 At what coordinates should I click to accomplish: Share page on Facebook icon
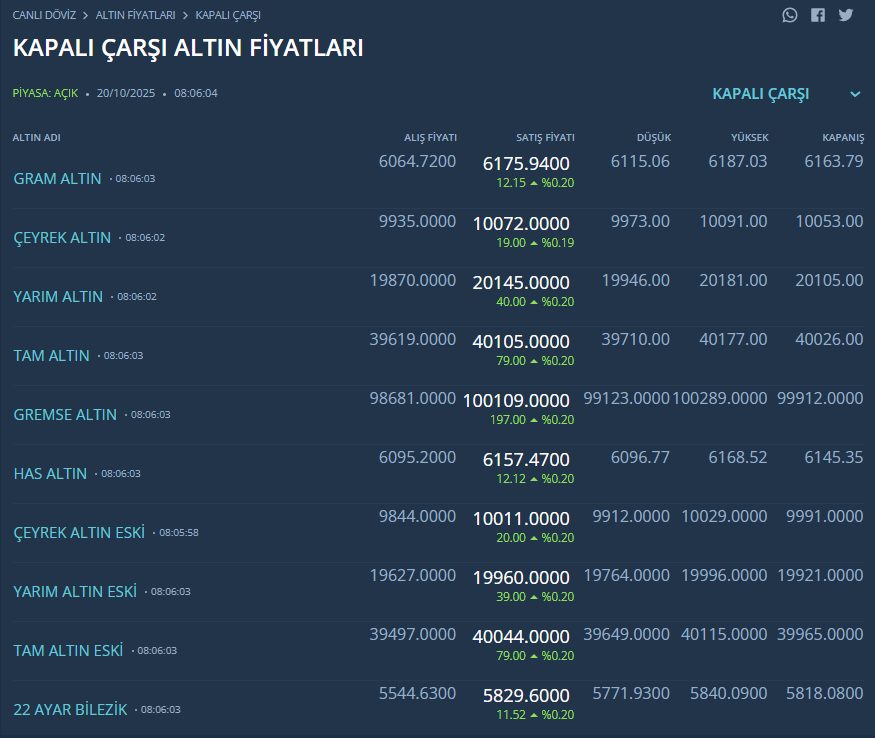click(818, 15)
